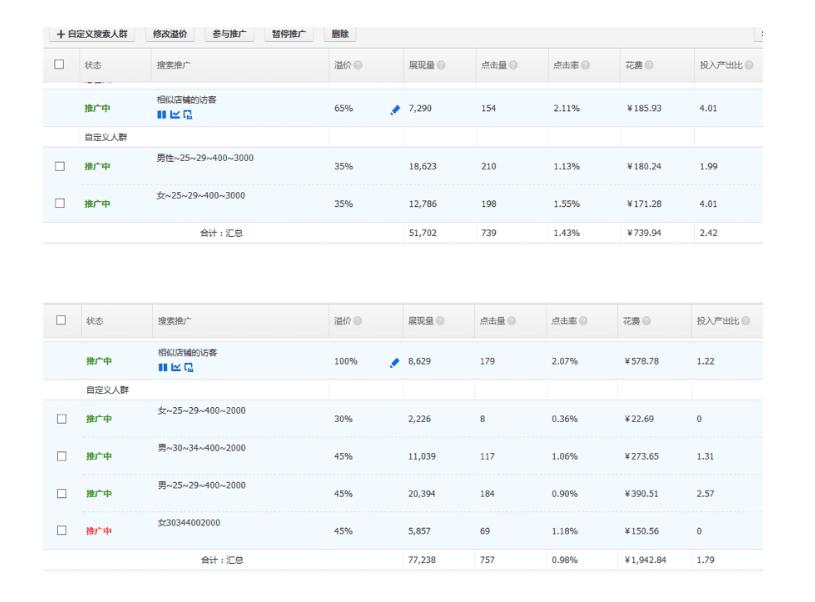Select the 自定义人群 label in top table
The height and width of the screenshot is (602, 815).
106,137
